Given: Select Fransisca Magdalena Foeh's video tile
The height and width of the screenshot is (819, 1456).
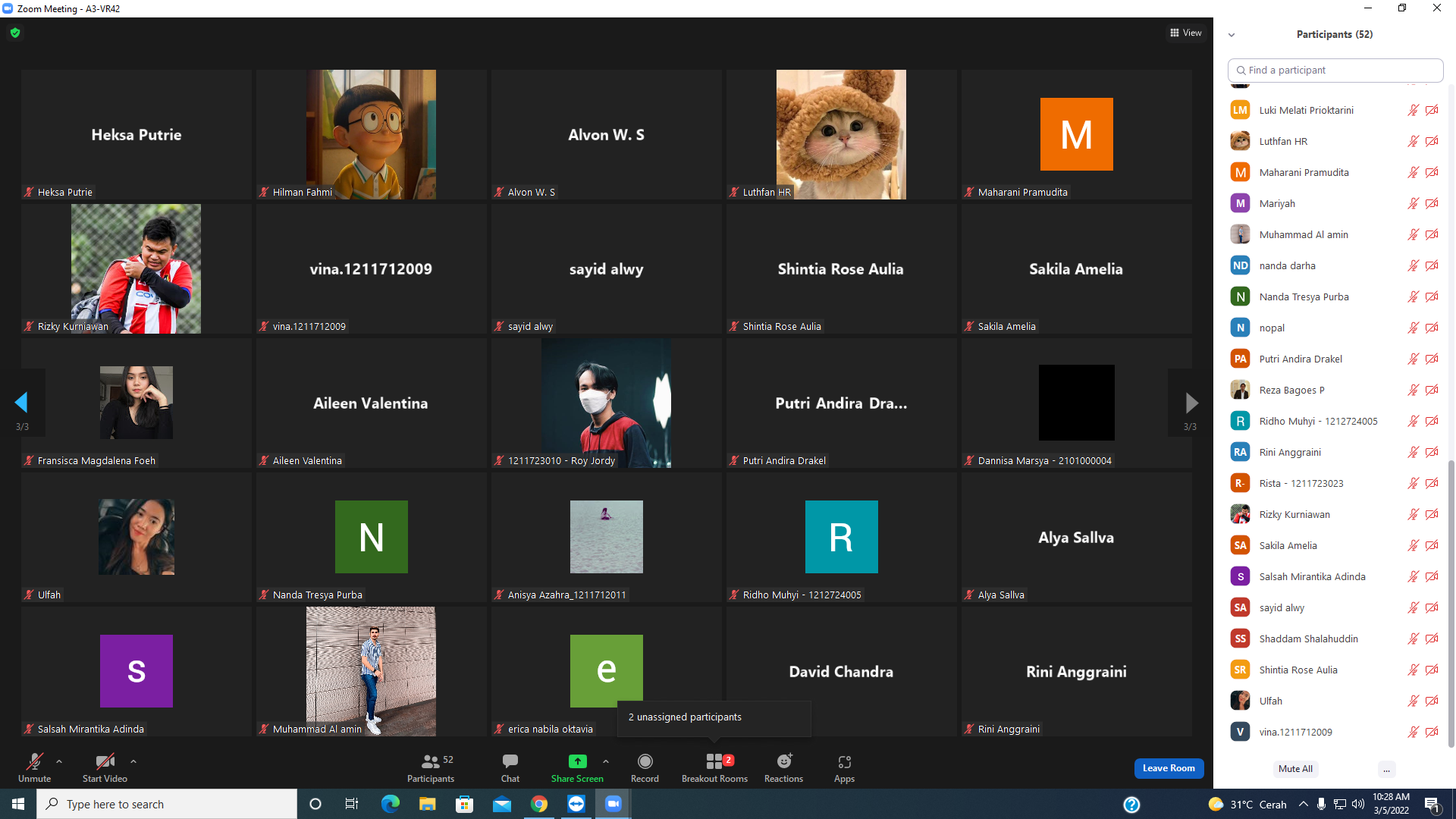Looking at the screenshot, I should tap(136, 403).
